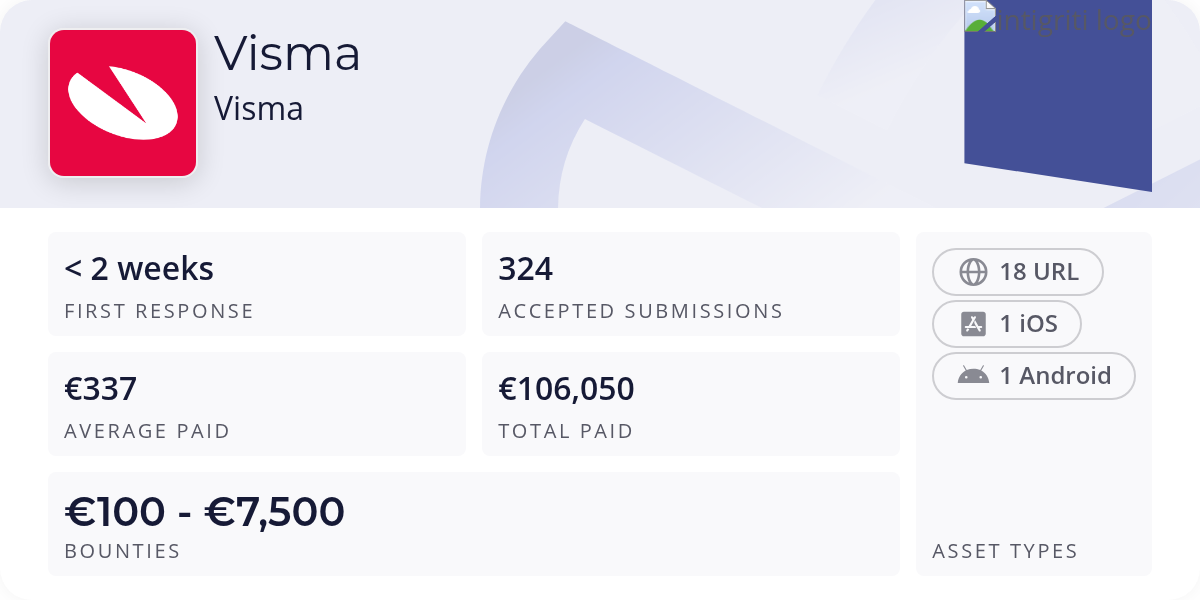Click the red Visma logo icon
1200x600 pixels.
point(123,103)
